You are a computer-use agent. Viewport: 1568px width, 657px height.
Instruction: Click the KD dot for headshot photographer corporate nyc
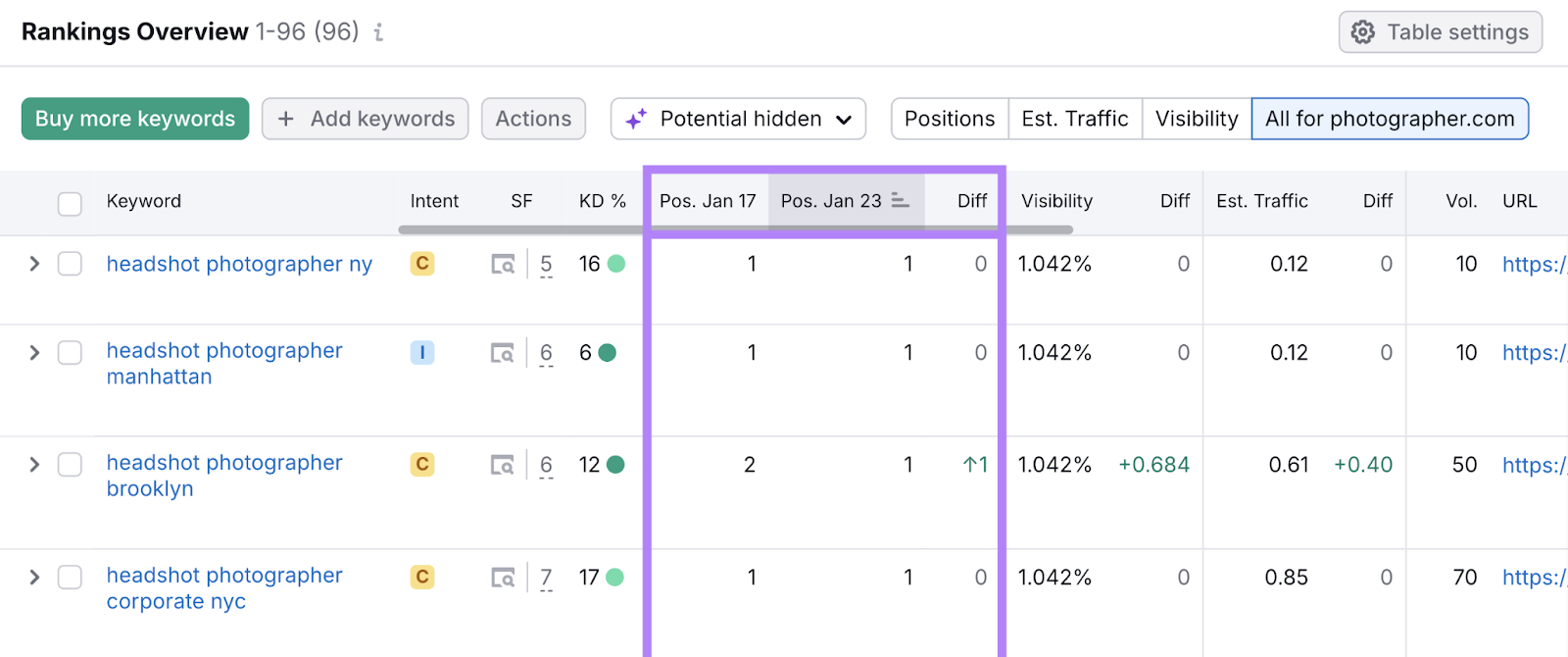click(614, 578)
